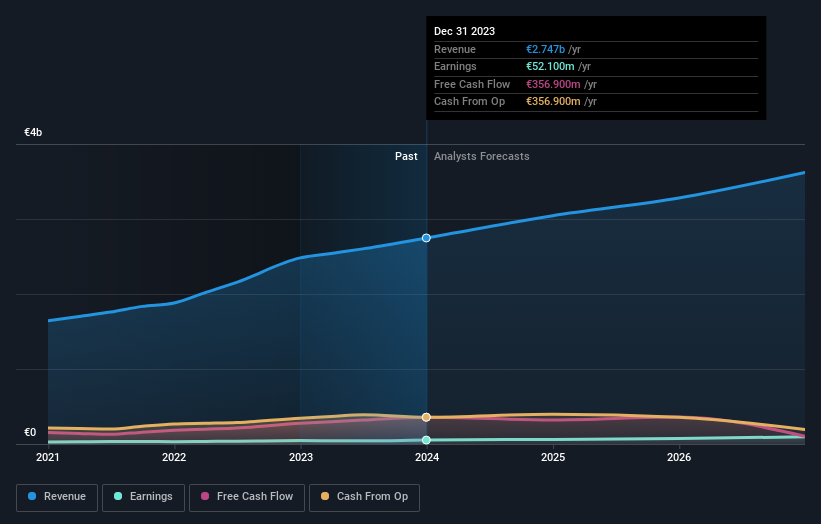Click the 2023 x-axis label

click(x=301, y=458)
